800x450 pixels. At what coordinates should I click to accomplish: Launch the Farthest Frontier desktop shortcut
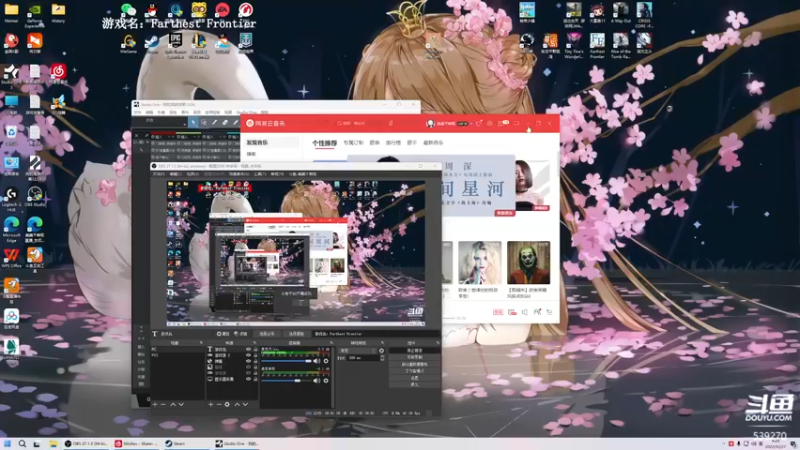pyautogui.click(x=597, y=45)
